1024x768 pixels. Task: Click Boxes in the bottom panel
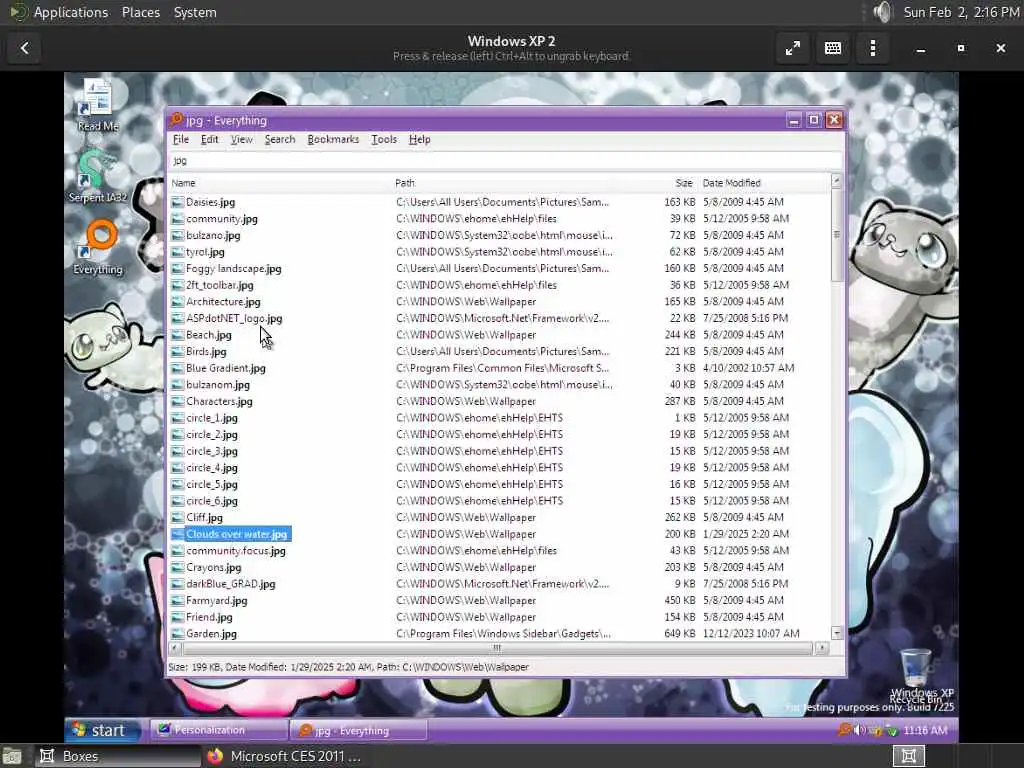pos(118,756)
